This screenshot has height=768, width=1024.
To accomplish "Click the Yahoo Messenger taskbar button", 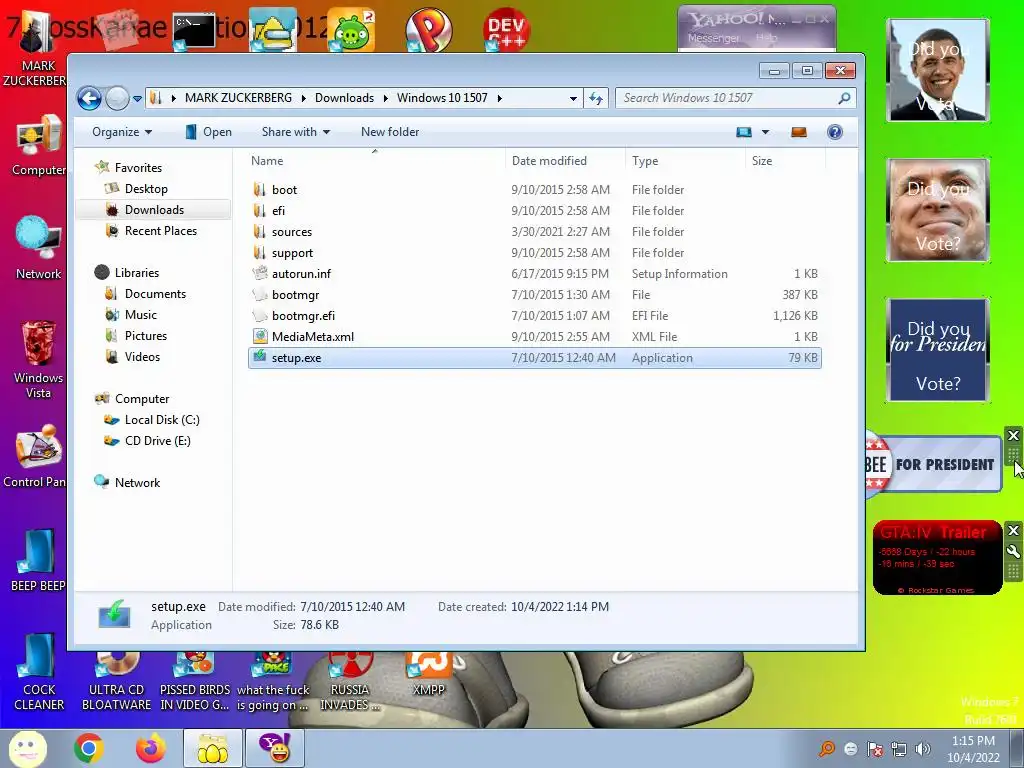I will [x=275, y=748].
